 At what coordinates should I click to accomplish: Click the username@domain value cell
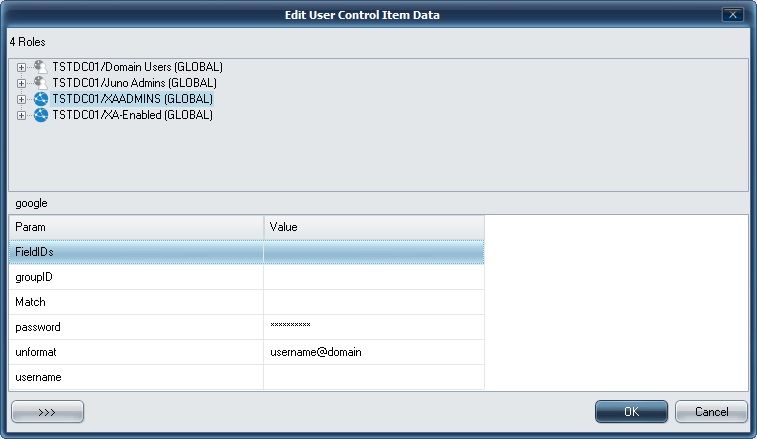coord(374,352)
